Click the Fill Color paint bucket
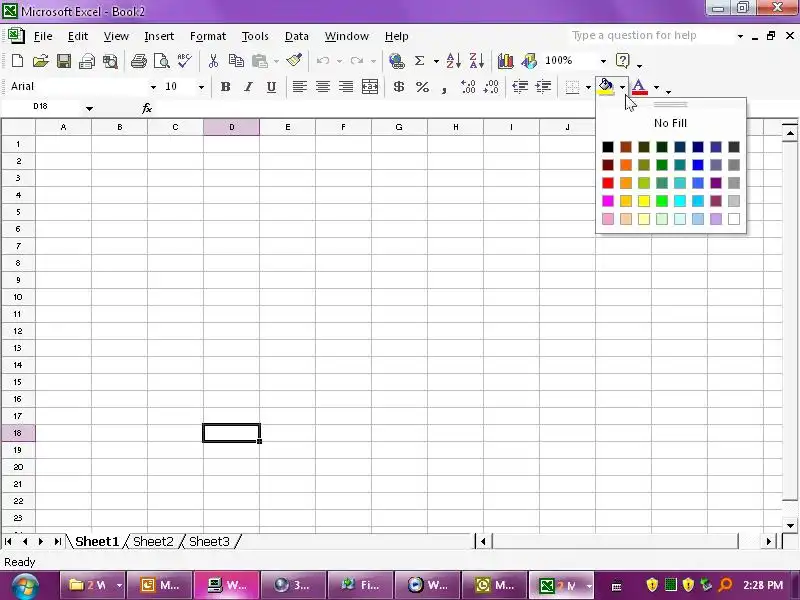The height and width of the screenshot is (600, 800). [606, 87]
